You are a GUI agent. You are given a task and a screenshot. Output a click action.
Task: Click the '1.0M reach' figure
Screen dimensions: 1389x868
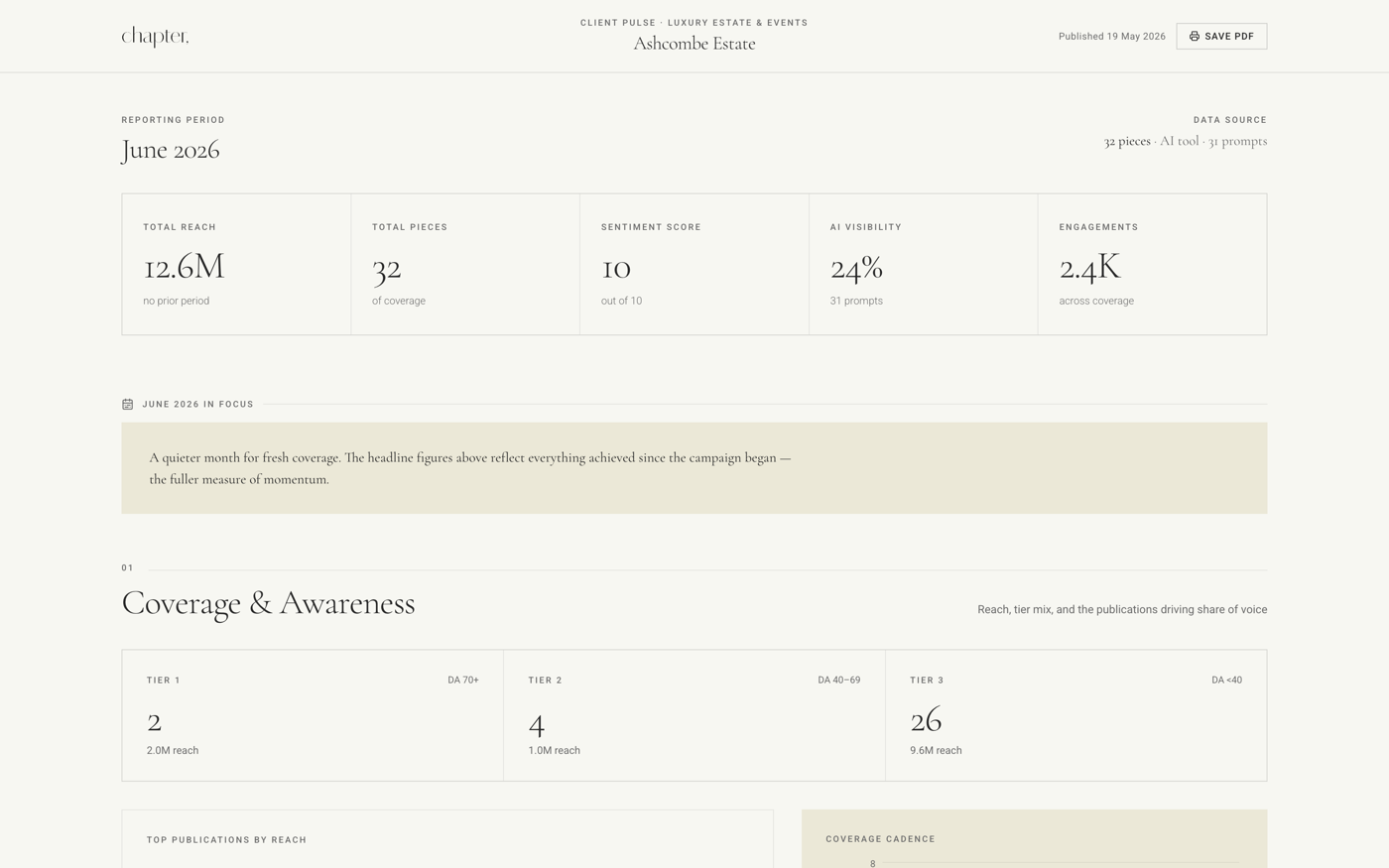coord(554,751)
